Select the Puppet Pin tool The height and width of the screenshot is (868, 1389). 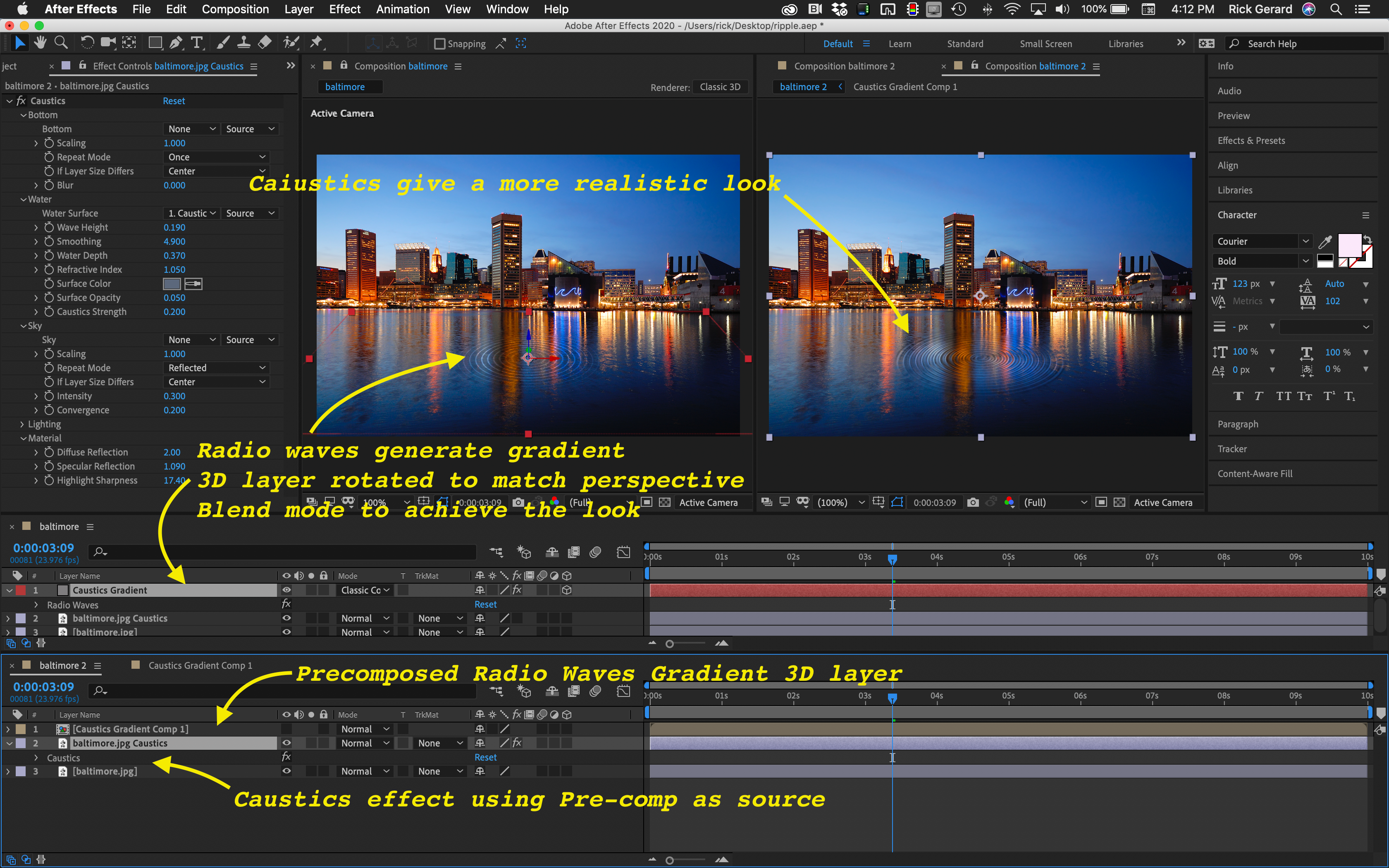click(x=316, y=43)
